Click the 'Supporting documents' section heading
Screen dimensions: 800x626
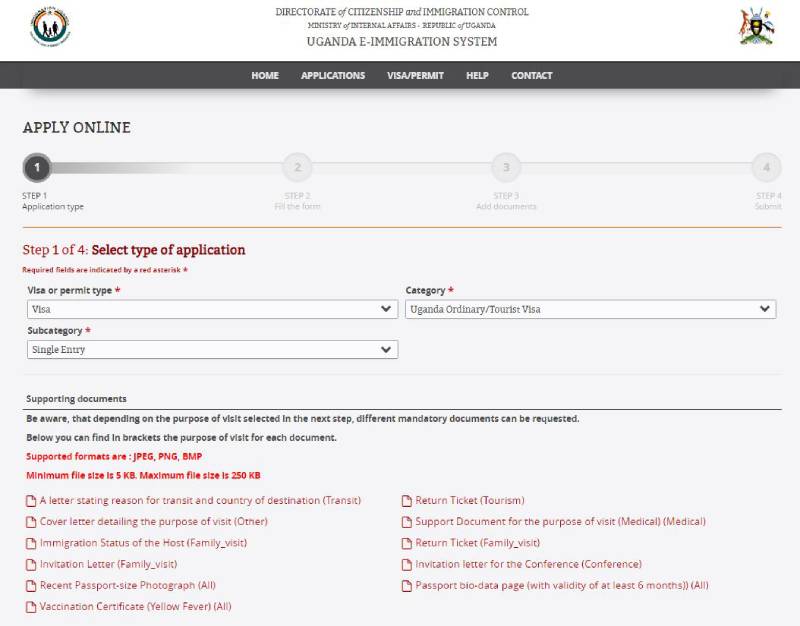pyautogui.click(x=77, y=399)
